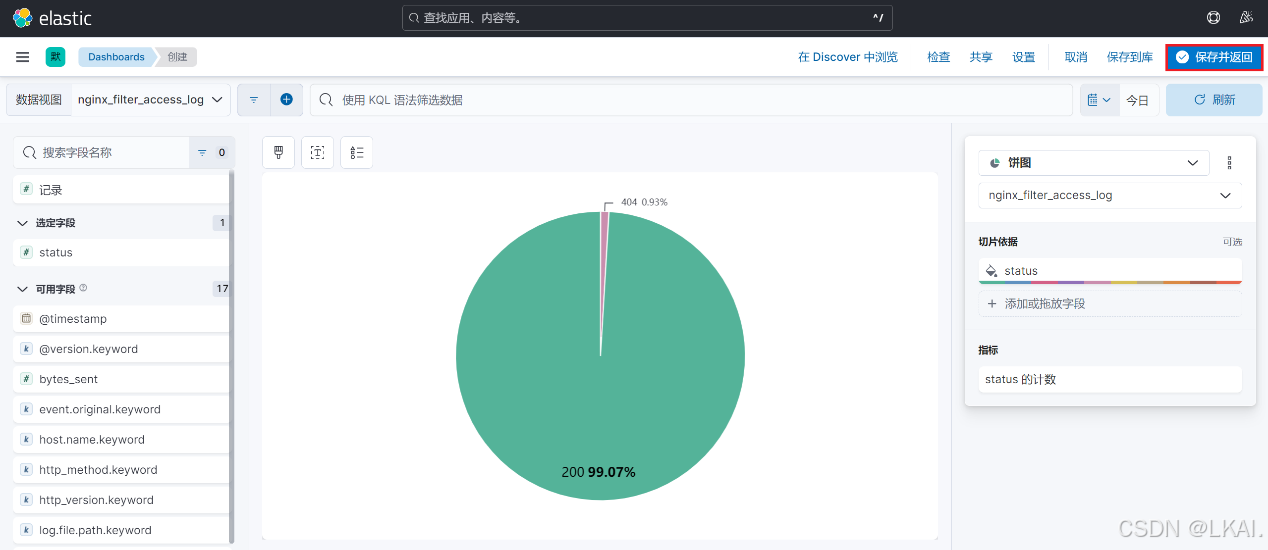
Task: Click the number icon of the 记录 field
Action: pos(26,189)
